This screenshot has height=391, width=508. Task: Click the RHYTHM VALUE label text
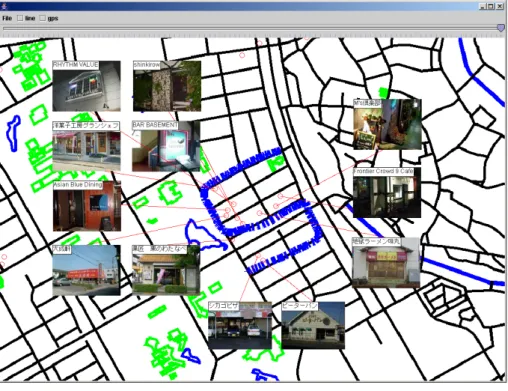tap(76, 65)
